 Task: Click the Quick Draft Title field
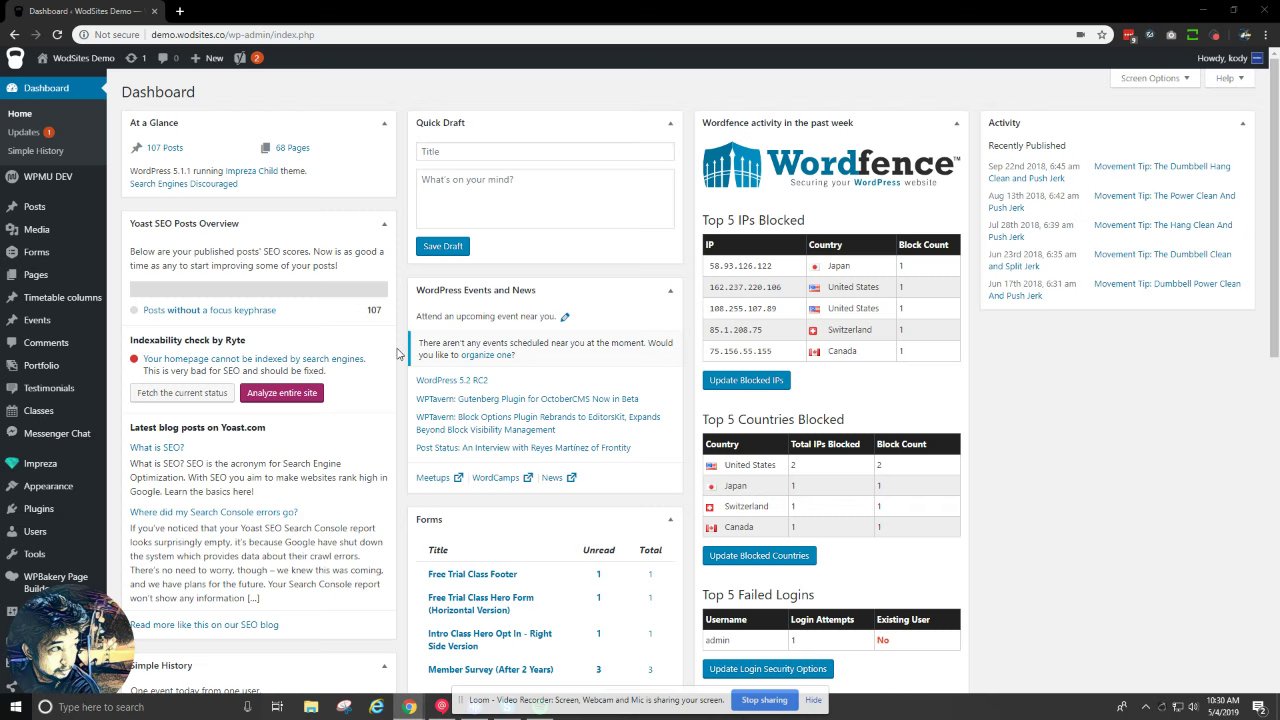click(545, 152)
